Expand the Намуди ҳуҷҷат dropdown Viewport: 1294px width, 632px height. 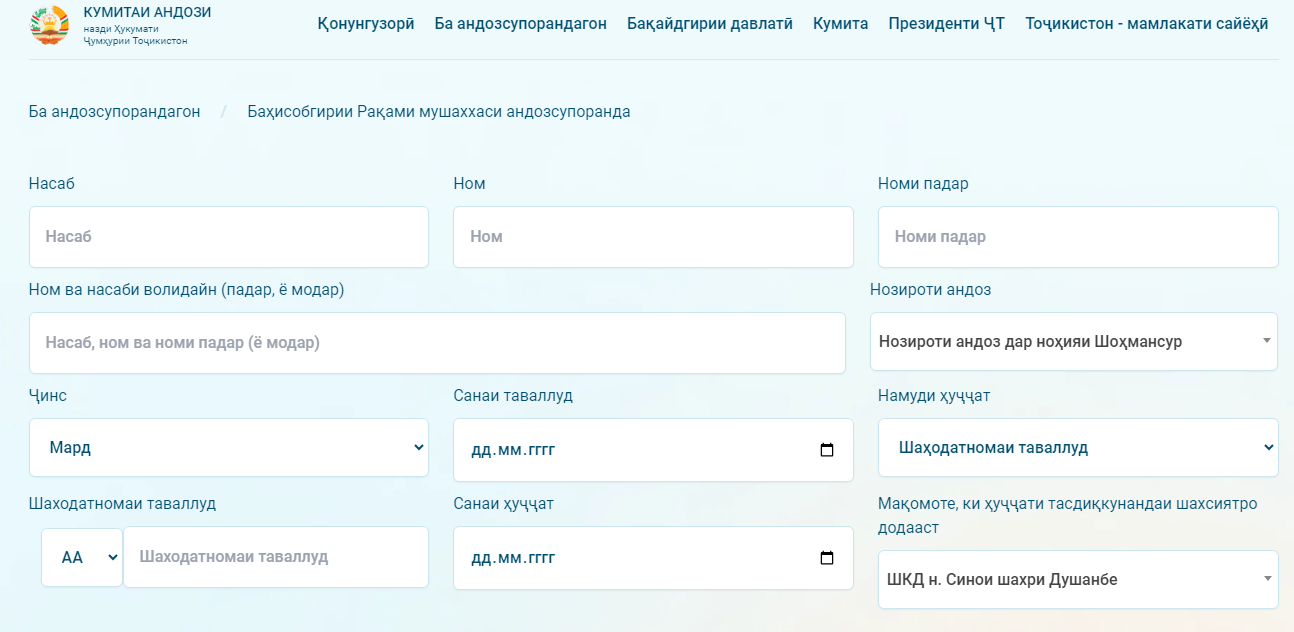click(1077, 448)
